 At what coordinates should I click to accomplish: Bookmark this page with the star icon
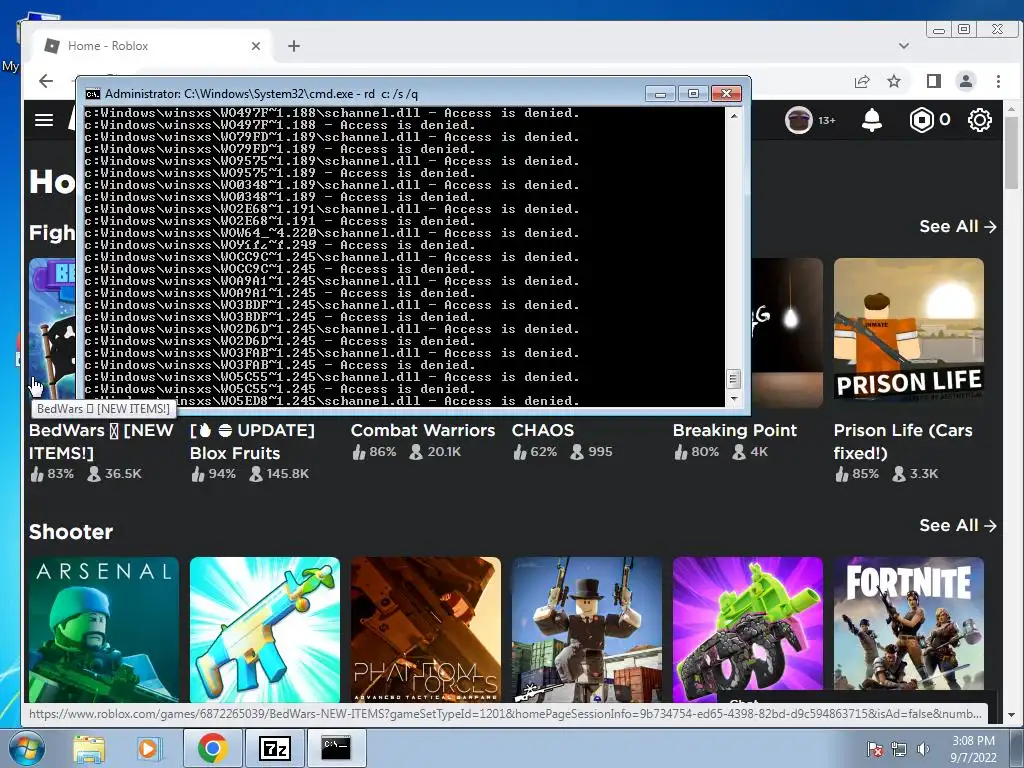point(894,81)
